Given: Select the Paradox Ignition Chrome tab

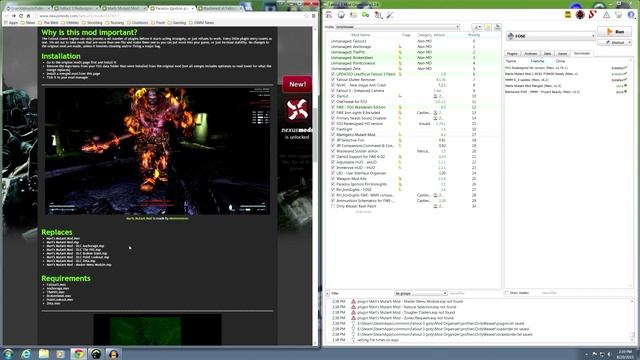Looking at the screenshot, I should (171, 8).
